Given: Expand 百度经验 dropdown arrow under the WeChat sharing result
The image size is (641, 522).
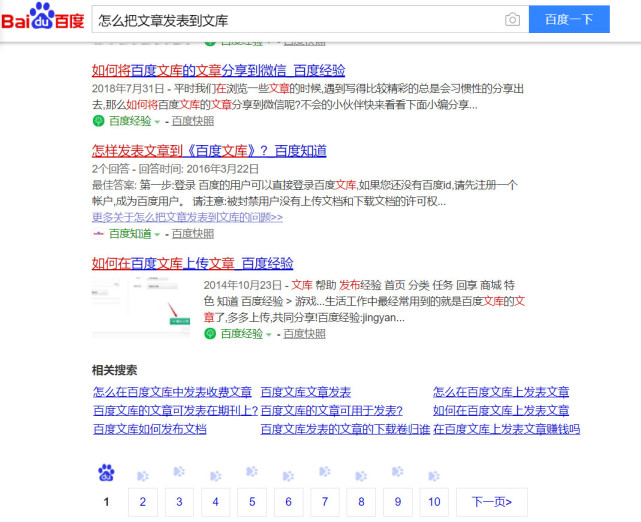Looking at the screenshot, I should click(157, 122).
